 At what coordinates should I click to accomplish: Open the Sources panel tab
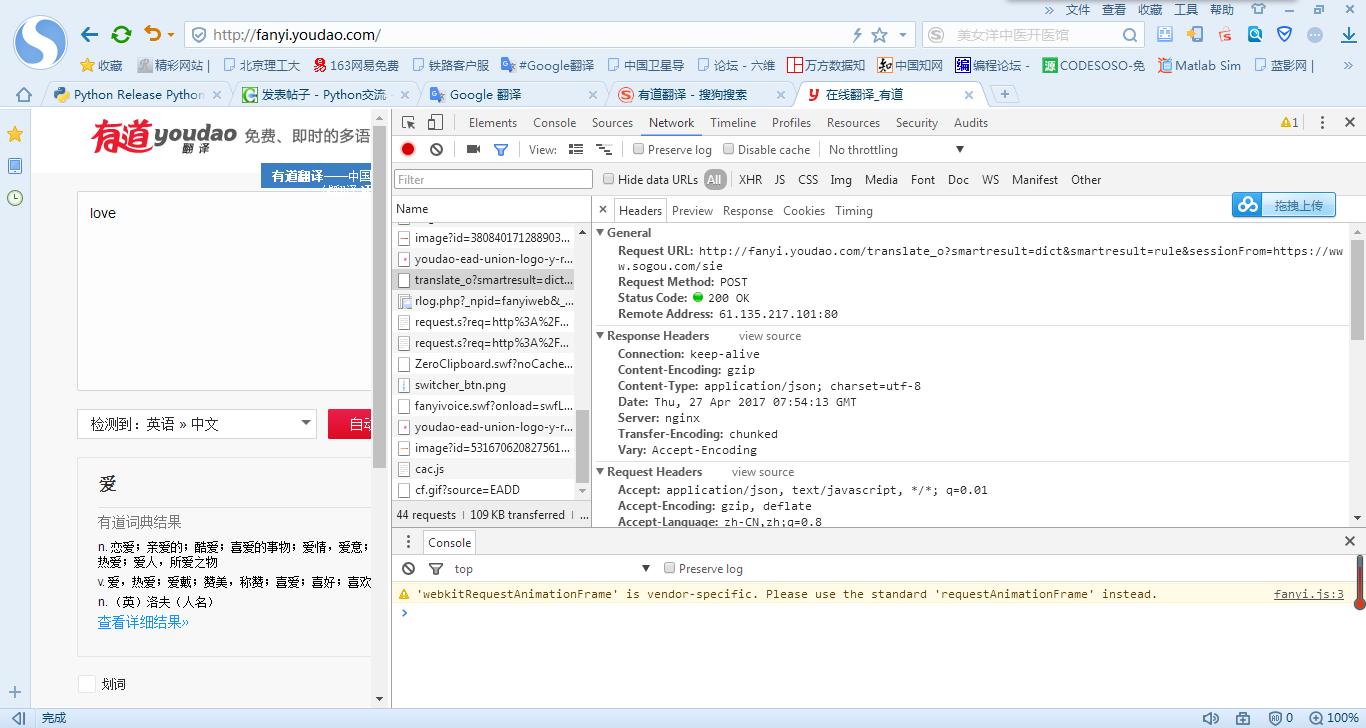coord(612,123)
